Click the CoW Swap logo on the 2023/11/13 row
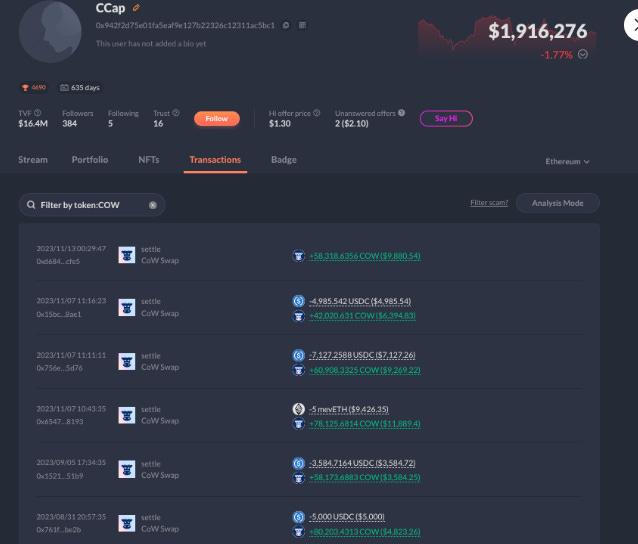This screenshot has height=544, width=638. point(127,255)
